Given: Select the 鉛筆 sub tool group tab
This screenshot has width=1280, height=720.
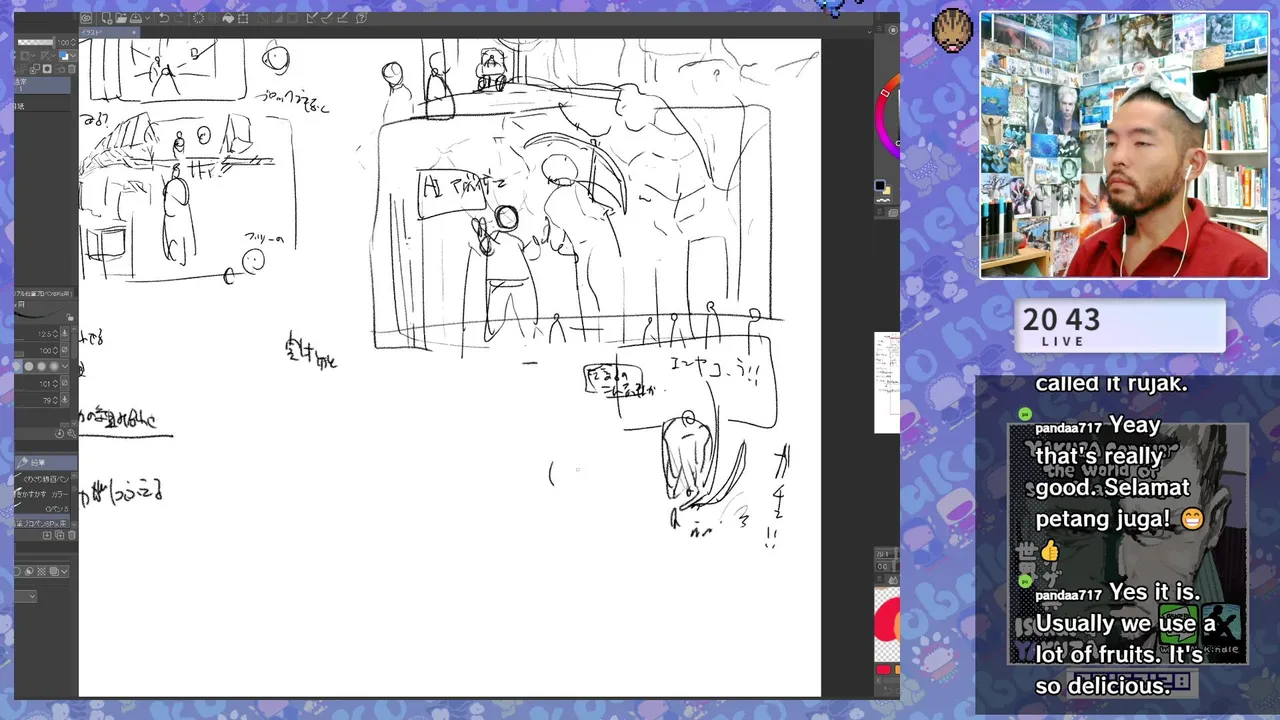Looking at the screenshot, I should click(46, 462).
